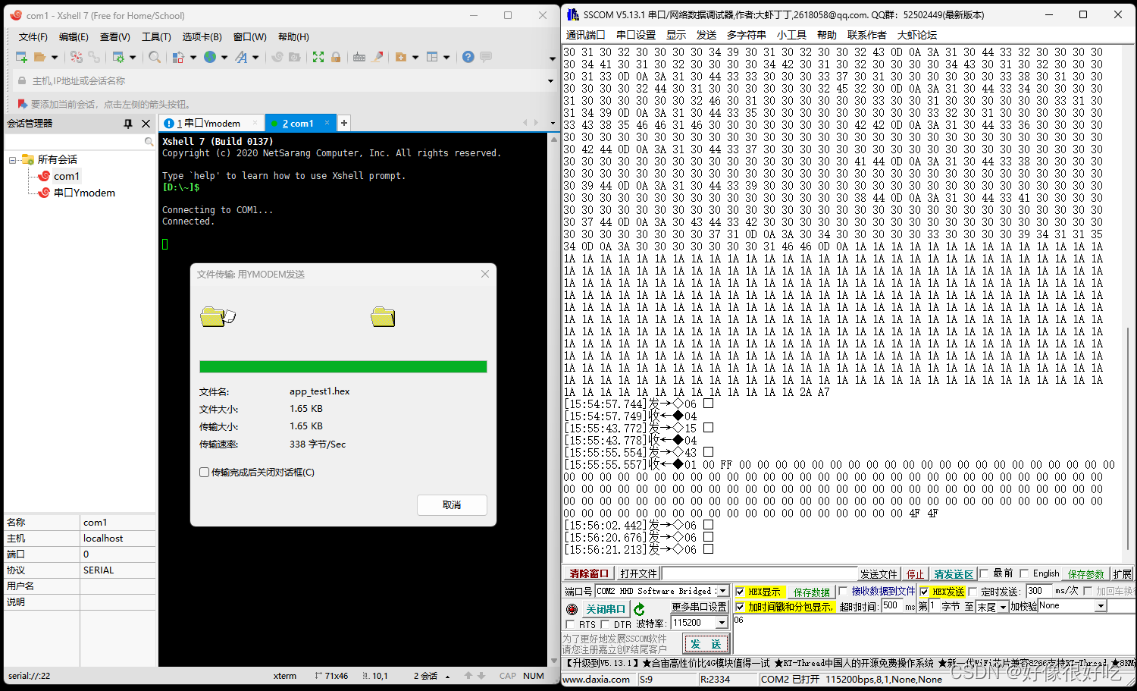Viewport: 1137px width, 691px height.
Task: Click the keyboard key-mapping icon in Xshell toolbar
Action: click(x=359, y=57)
